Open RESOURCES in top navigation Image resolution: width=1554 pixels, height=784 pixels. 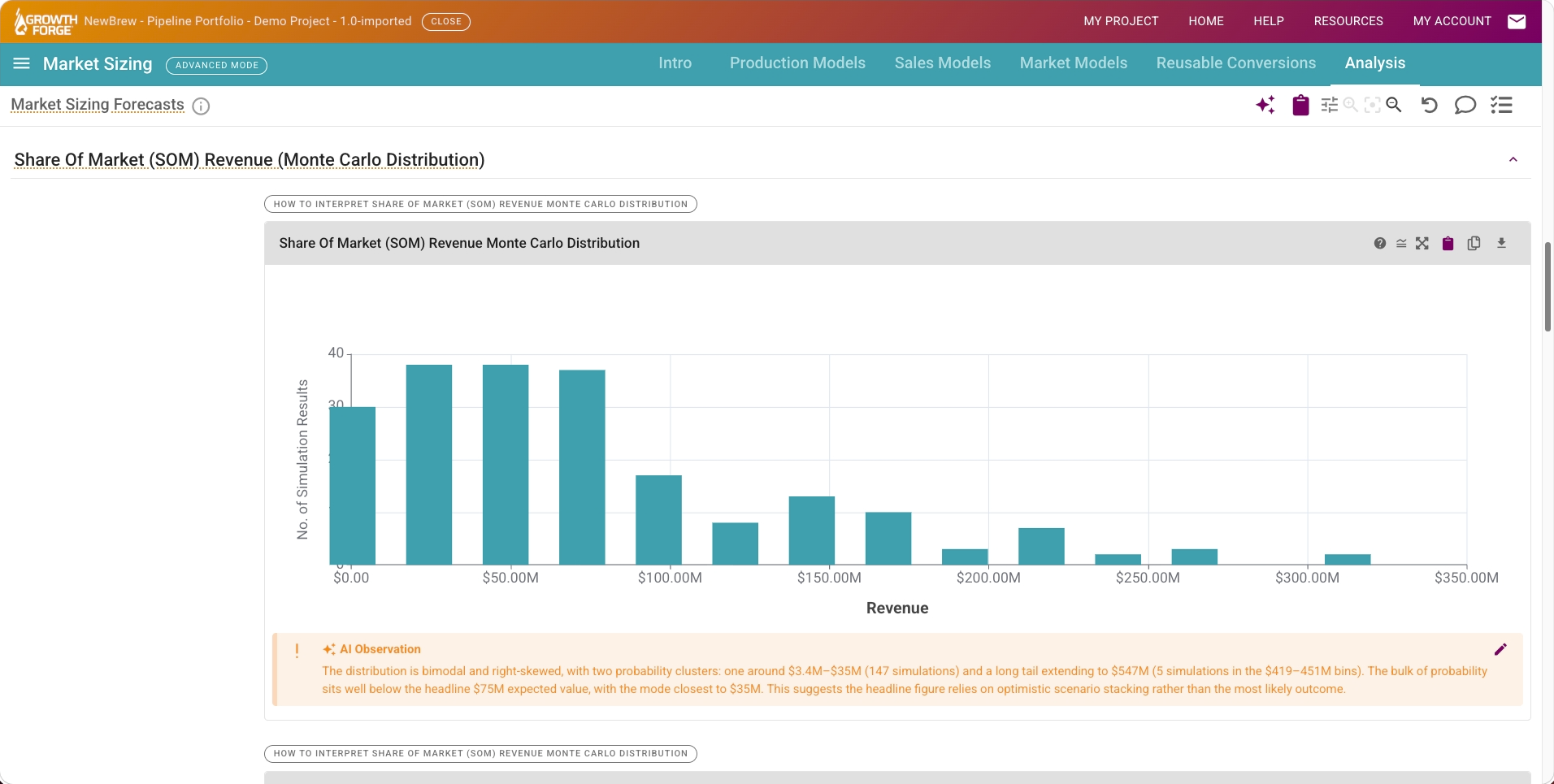[1348, 21]
